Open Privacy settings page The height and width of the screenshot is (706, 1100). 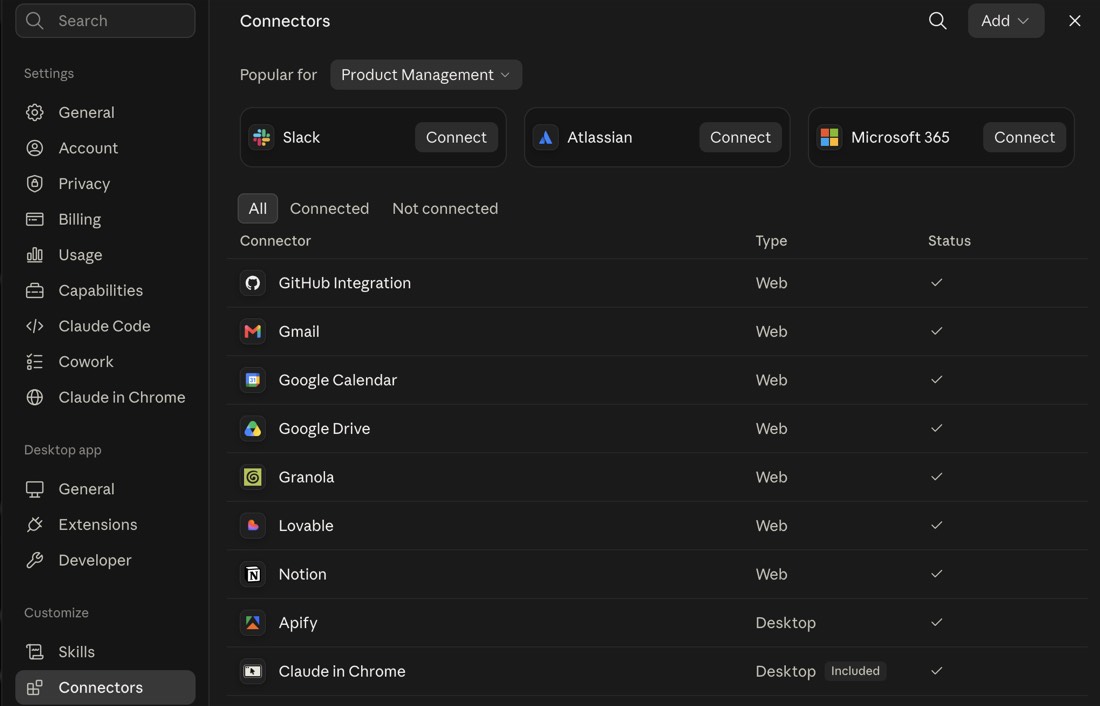[105, 183]
